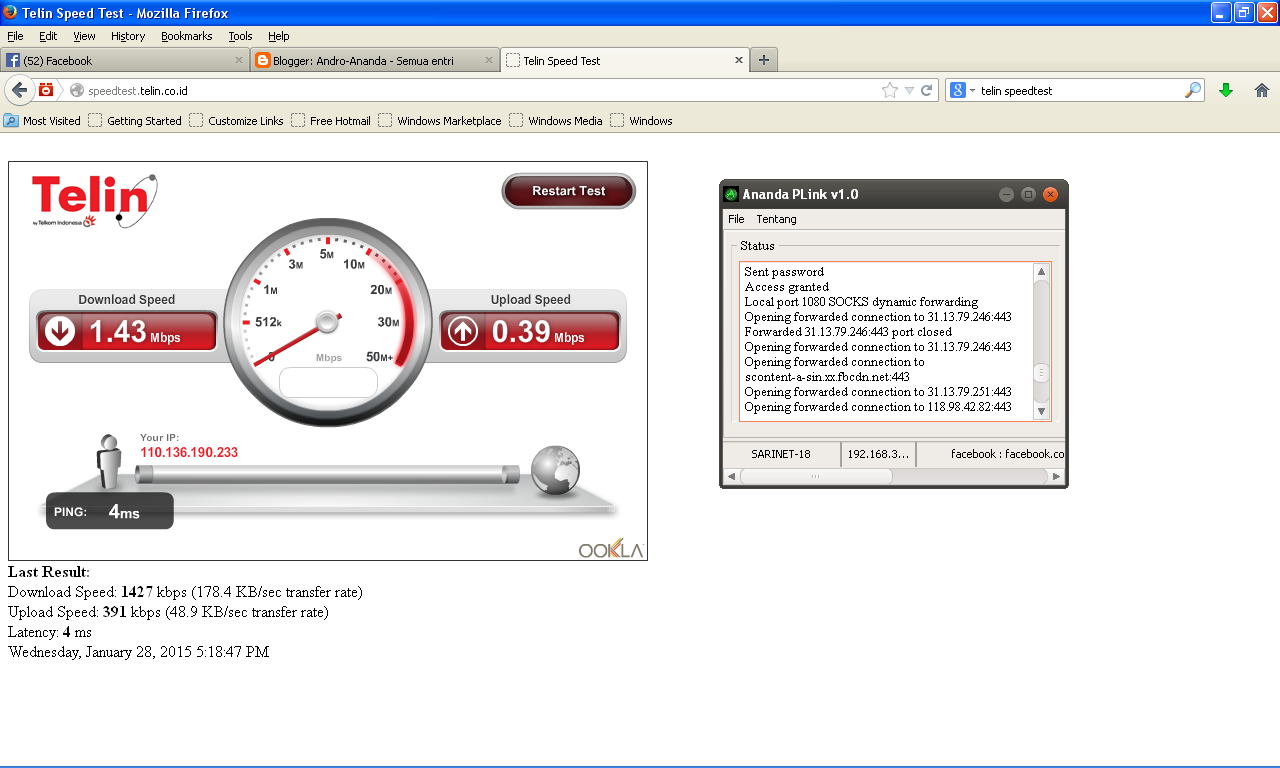1280x768 pixels.
Task: Close the Facebook tab
Action: (239, 60)
